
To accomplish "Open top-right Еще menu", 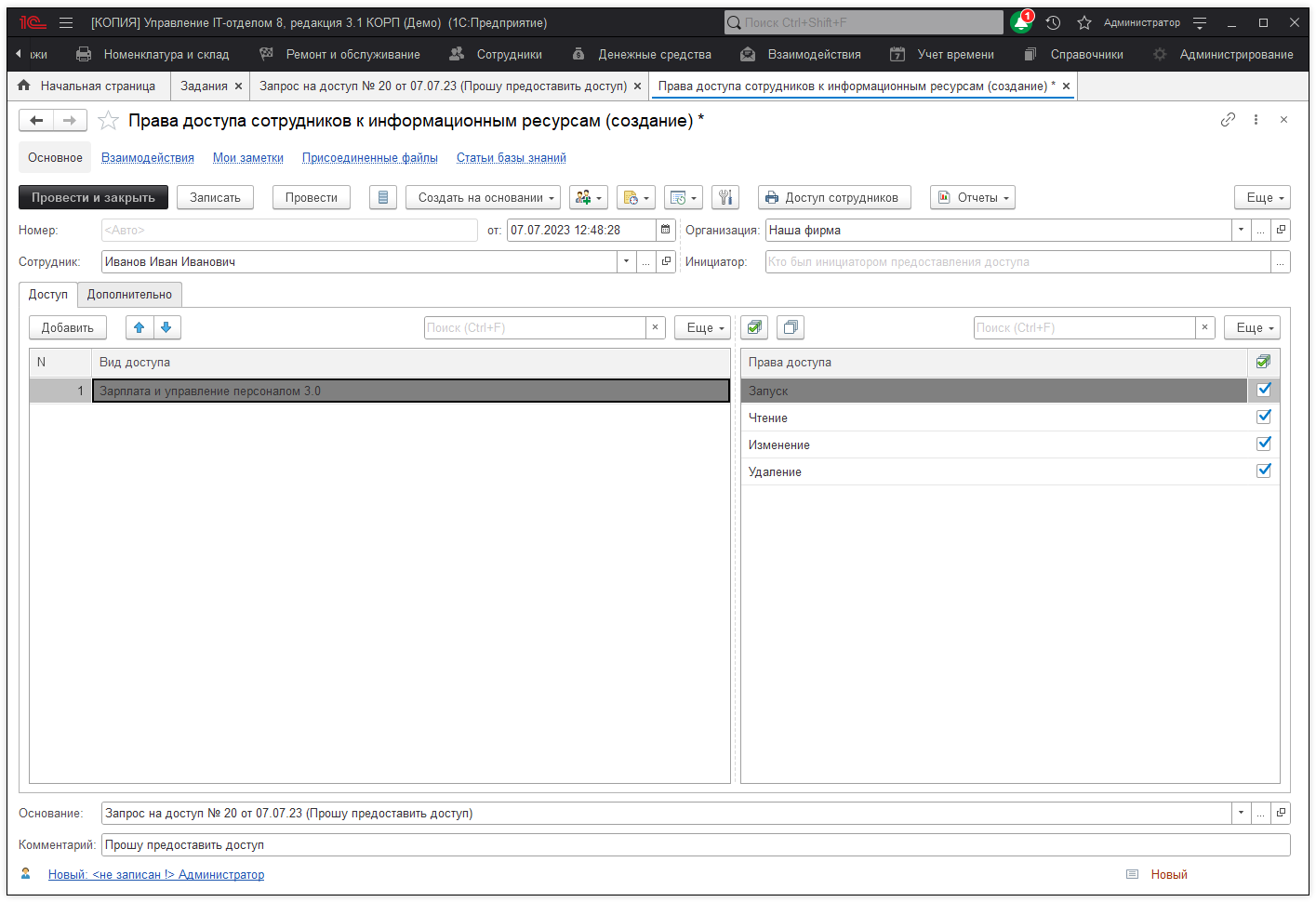I will click(x=1263, y=197).
